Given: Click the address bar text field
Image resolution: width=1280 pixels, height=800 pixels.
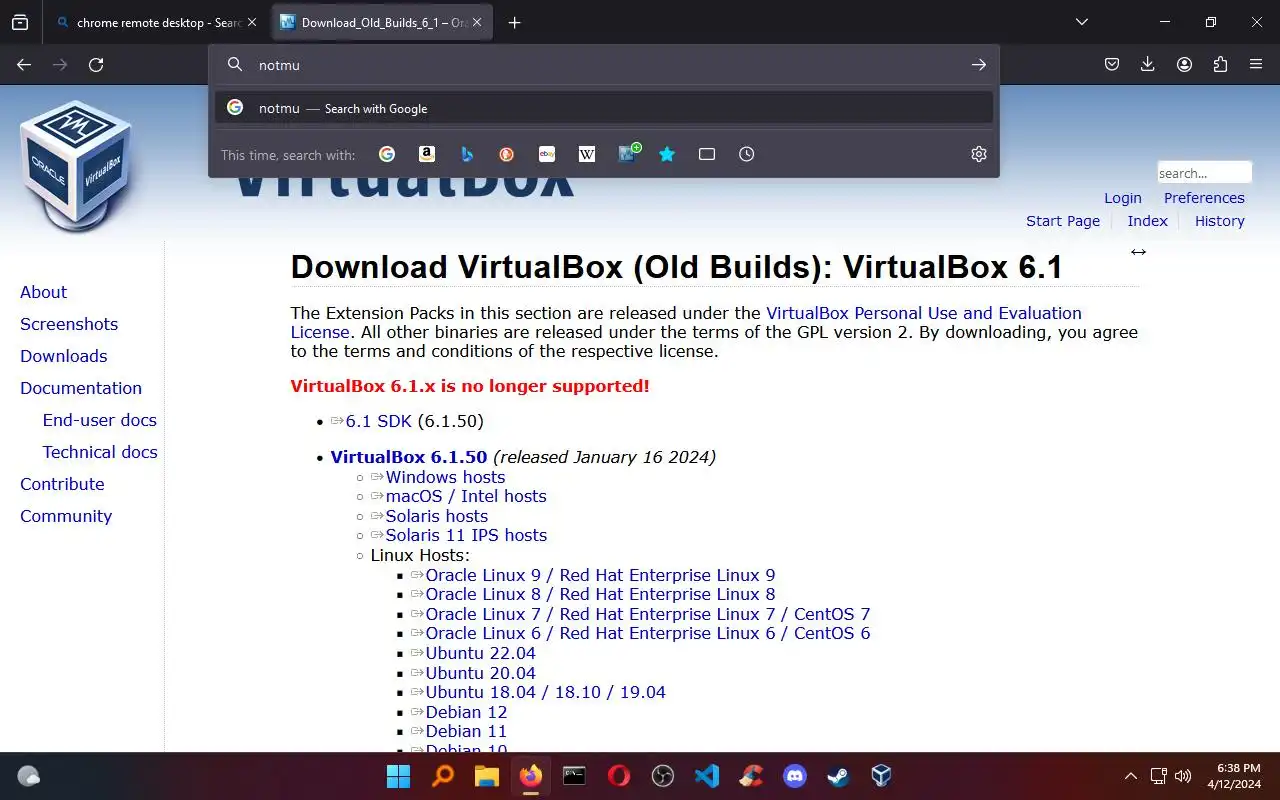Looking at the screenshot, I should pos(605,64).
